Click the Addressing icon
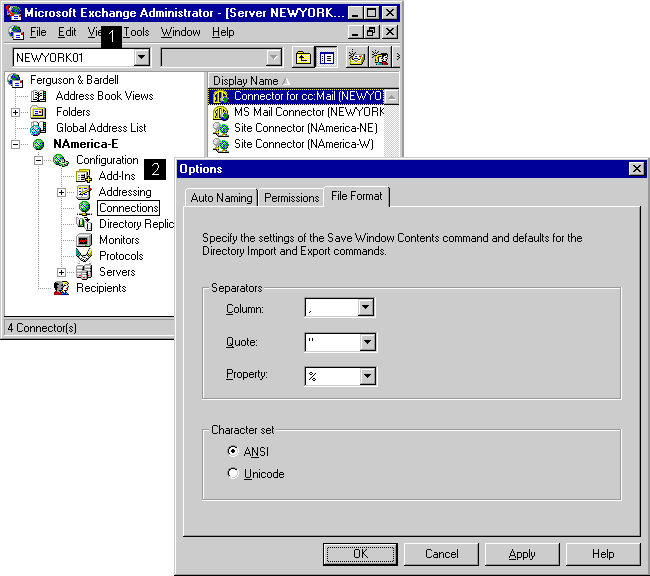This screenshot has height=576, width=650. pyautogui.click(x=84, y=192)
